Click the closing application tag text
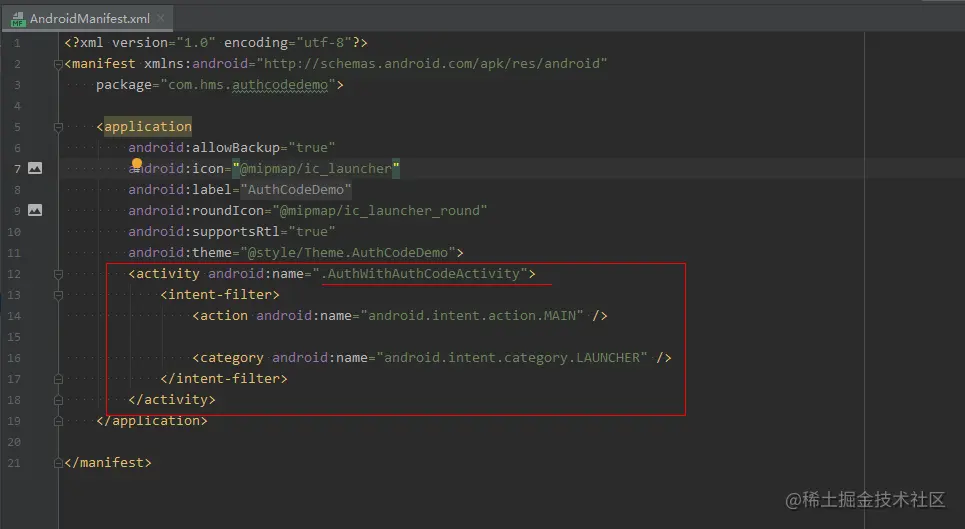Screen dimensions: 965x529 (x=152, y=420)
